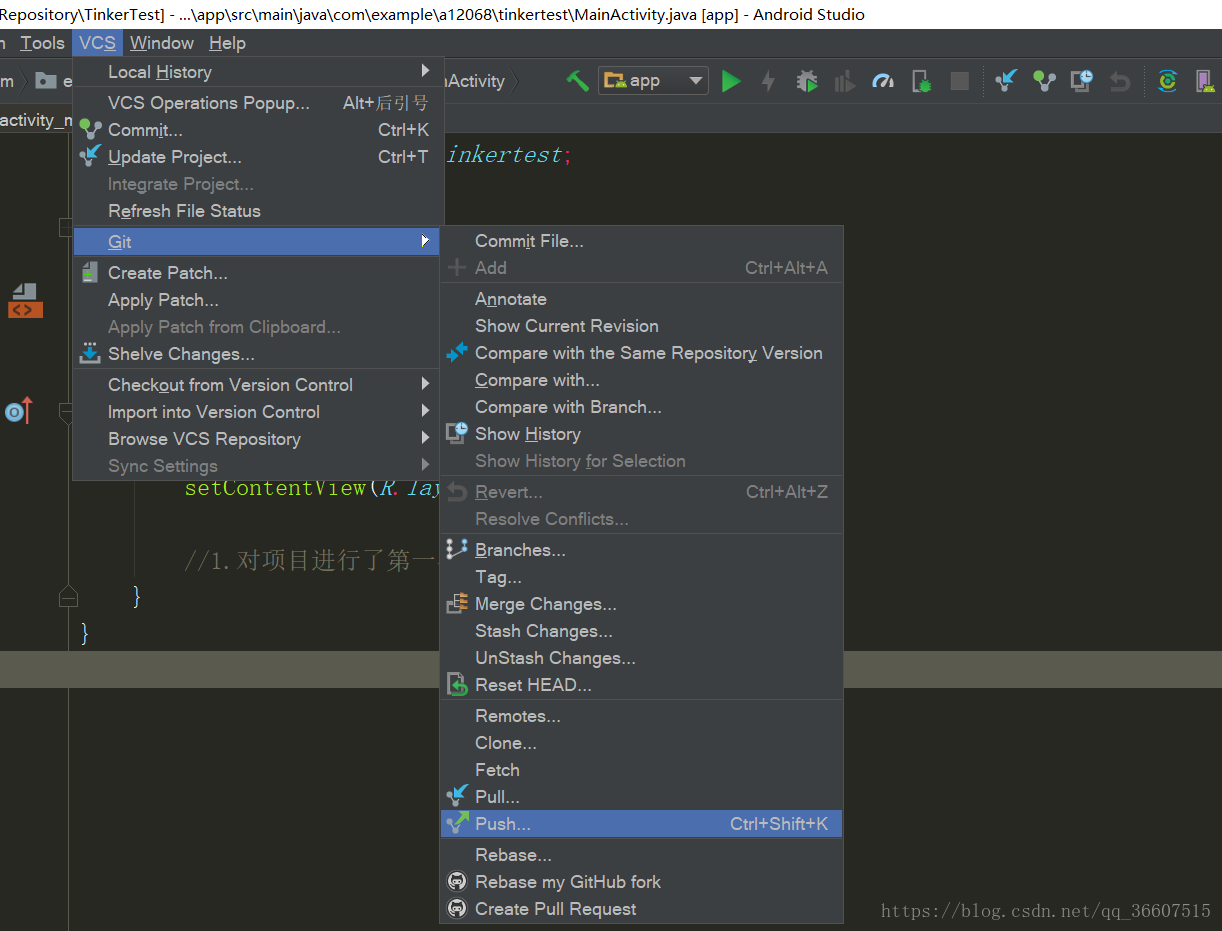Click the Commit icon in VCS menu
This screenshot has width=1222, height=931.
(90, 130)
